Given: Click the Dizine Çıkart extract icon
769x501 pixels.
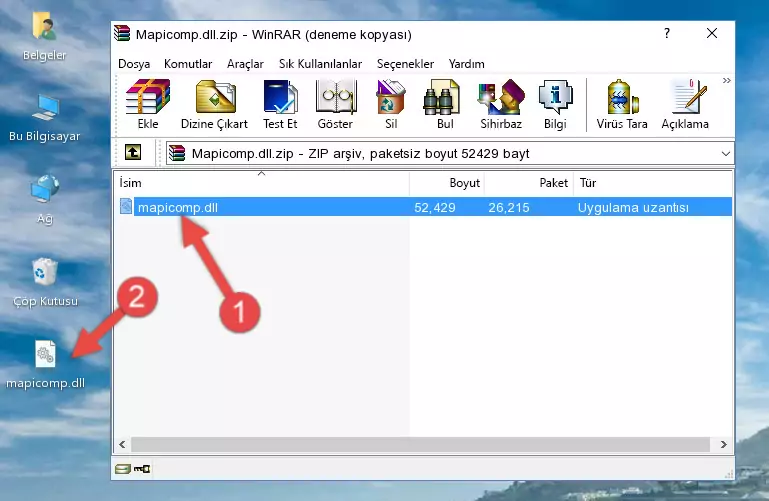Looking at the screenshot, I should click(214, 104).
